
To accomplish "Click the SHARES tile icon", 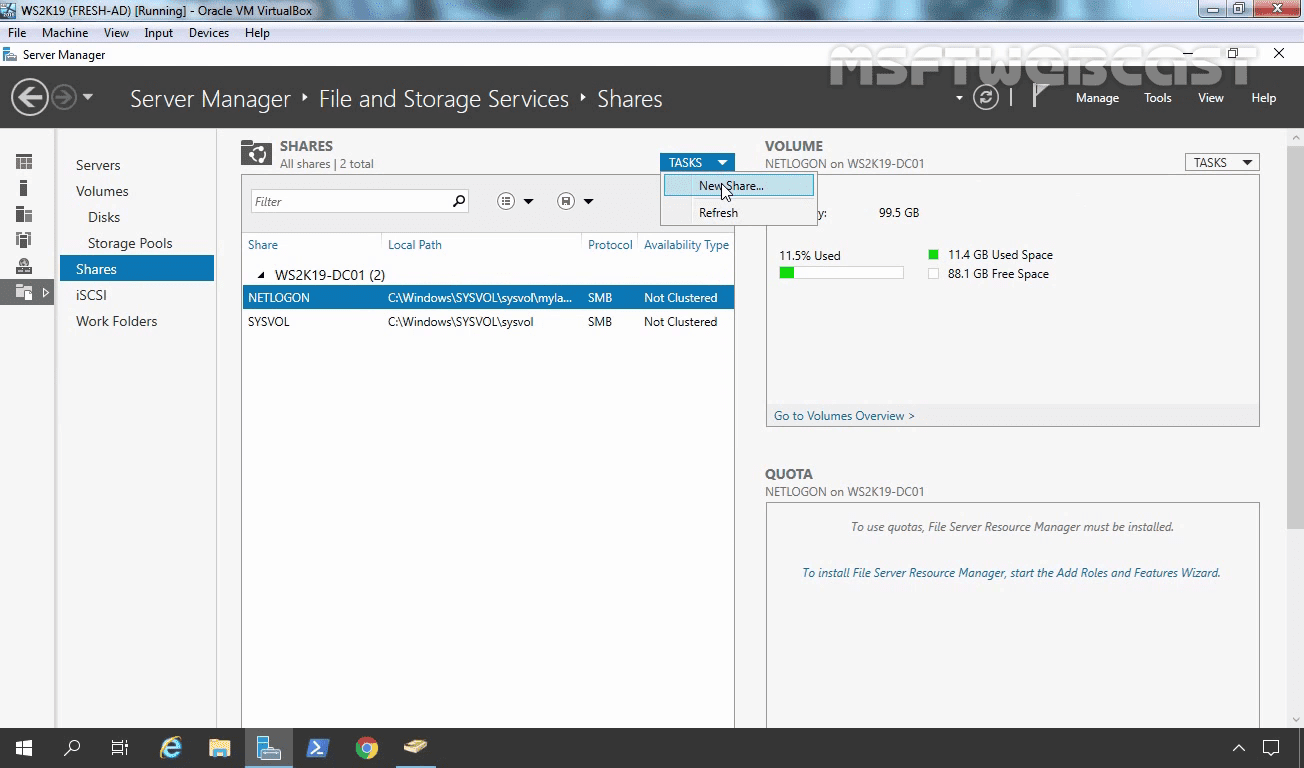I will [256, 153].
